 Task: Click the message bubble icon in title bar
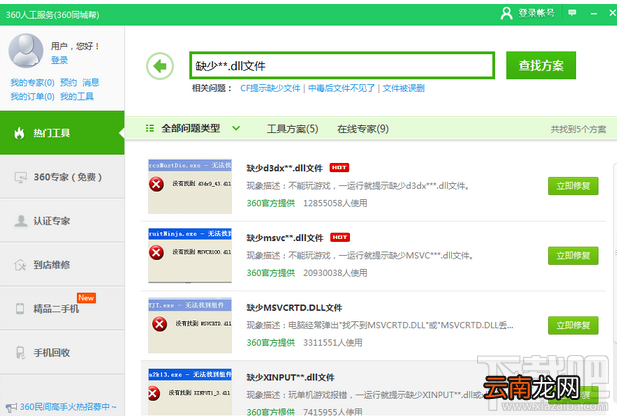click(572, 13)
